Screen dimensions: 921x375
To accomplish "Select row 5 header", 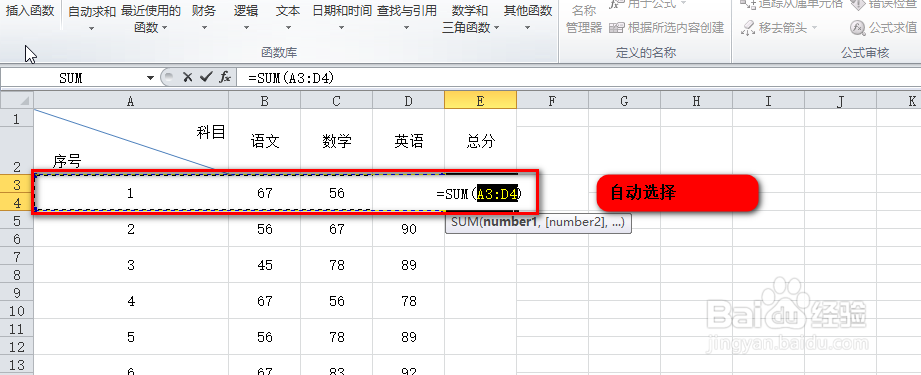I will [17, 220].
